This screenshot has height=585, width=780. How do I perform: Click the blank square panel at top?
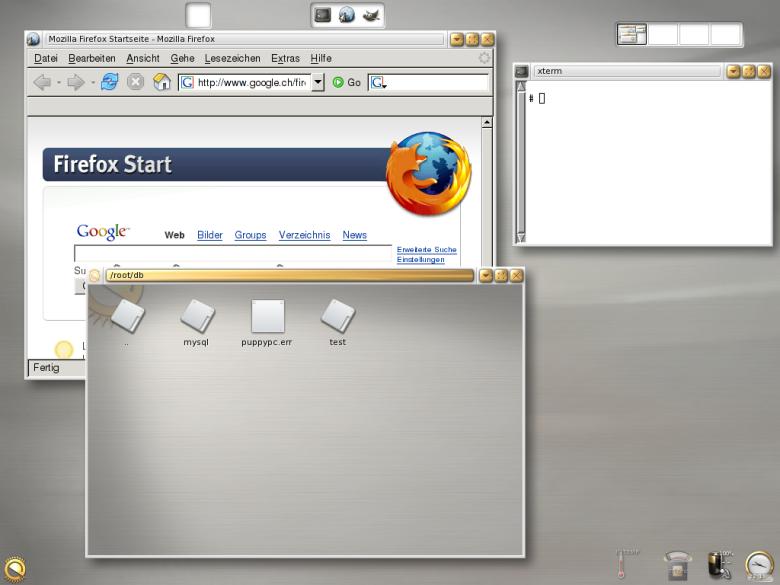point(198,15)
